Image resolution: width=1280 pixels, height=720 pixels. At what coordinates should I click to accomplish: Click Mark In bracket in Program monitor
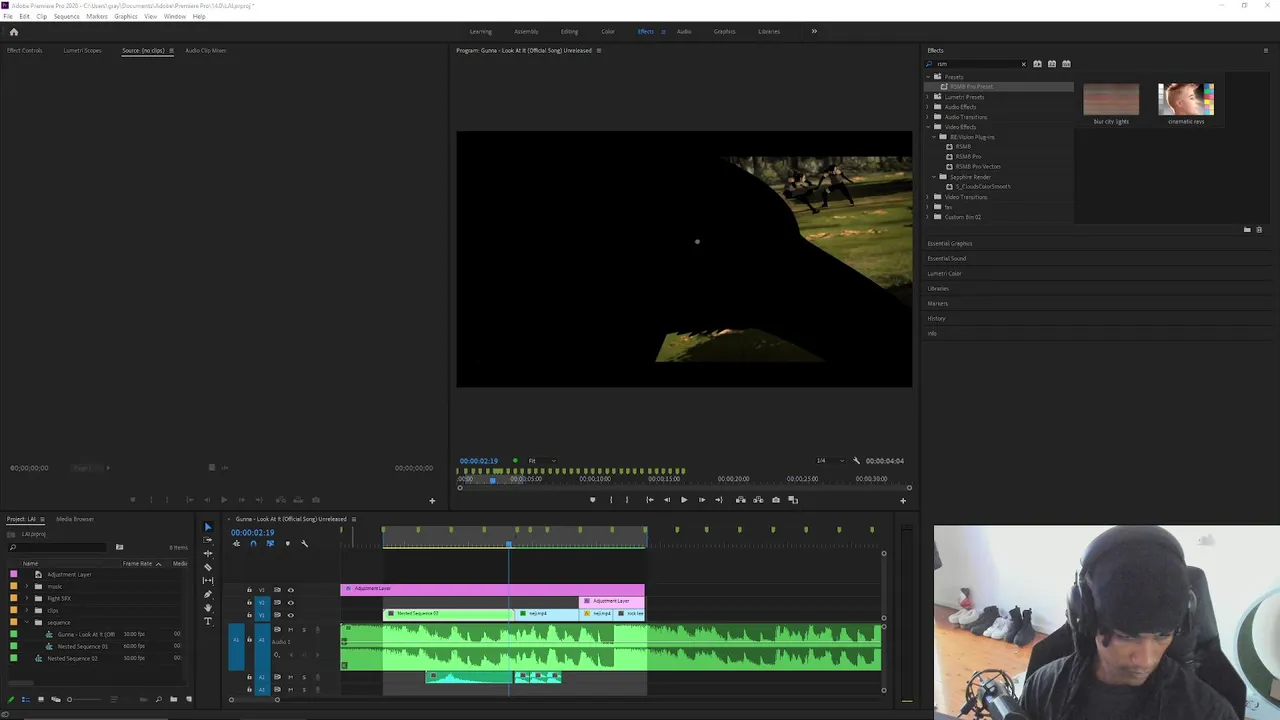(611, 500)
